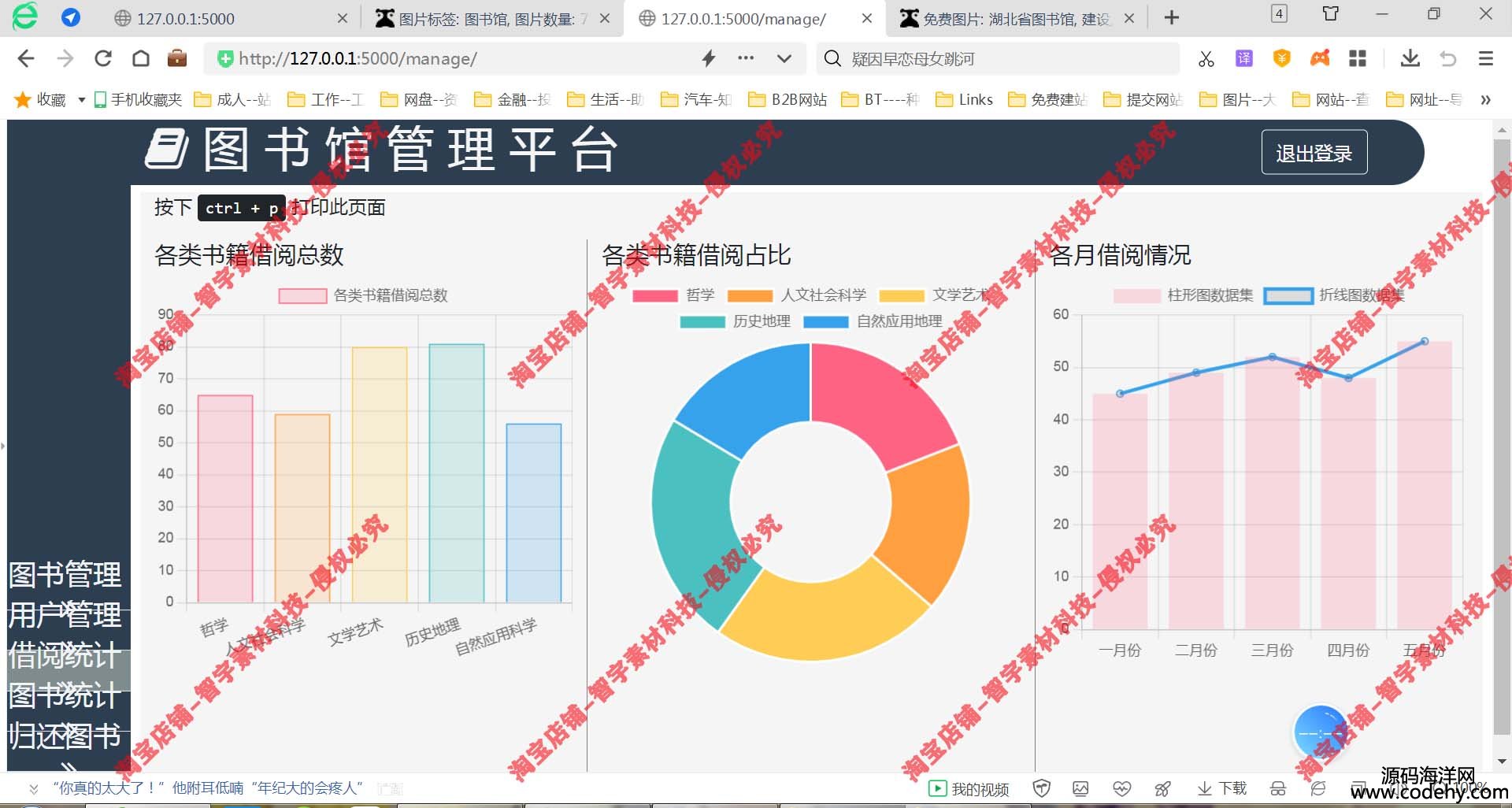Screen dimensions: 1512x808
Task: Click the 退出登录 logout button
Action: (1314, 153)
